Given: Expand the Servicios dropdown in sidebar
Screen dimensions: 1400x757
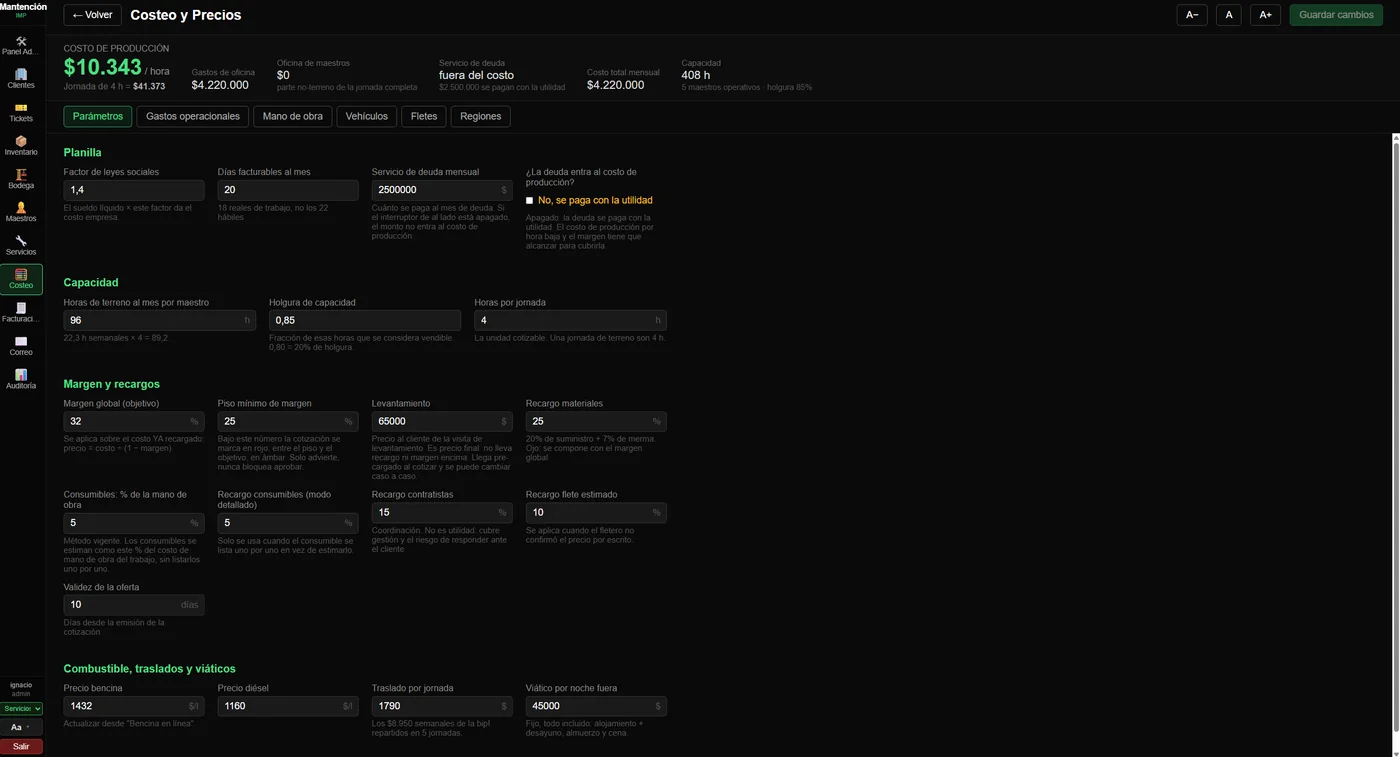Looking at the screenshot, I should coord(21,708).
